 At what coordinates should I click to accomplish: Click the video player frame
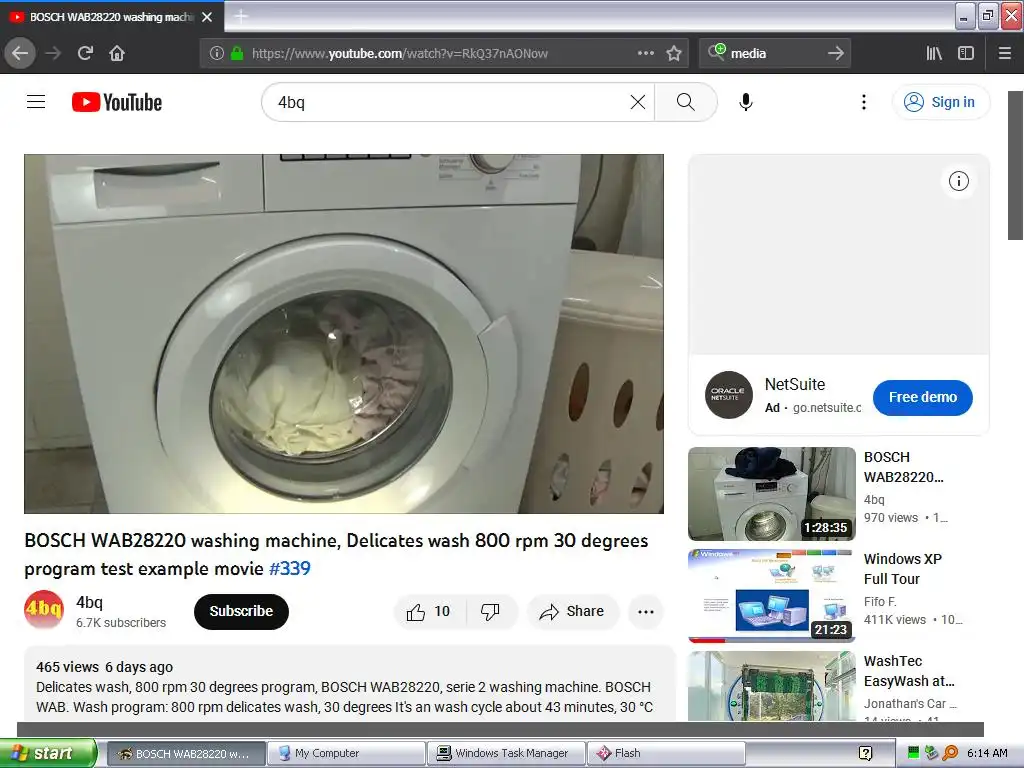point(344,334)
